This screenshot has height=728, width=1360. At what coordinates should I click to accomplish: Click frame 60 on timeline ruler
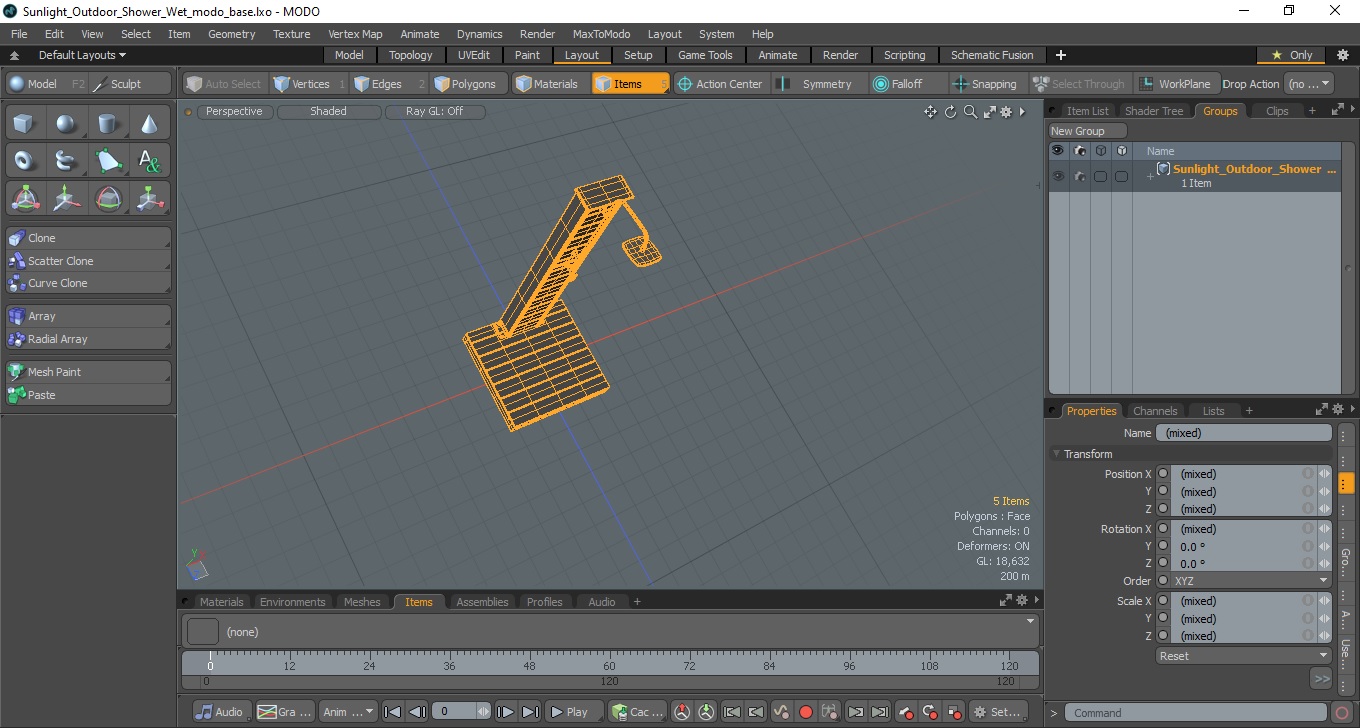coord(608,665)
